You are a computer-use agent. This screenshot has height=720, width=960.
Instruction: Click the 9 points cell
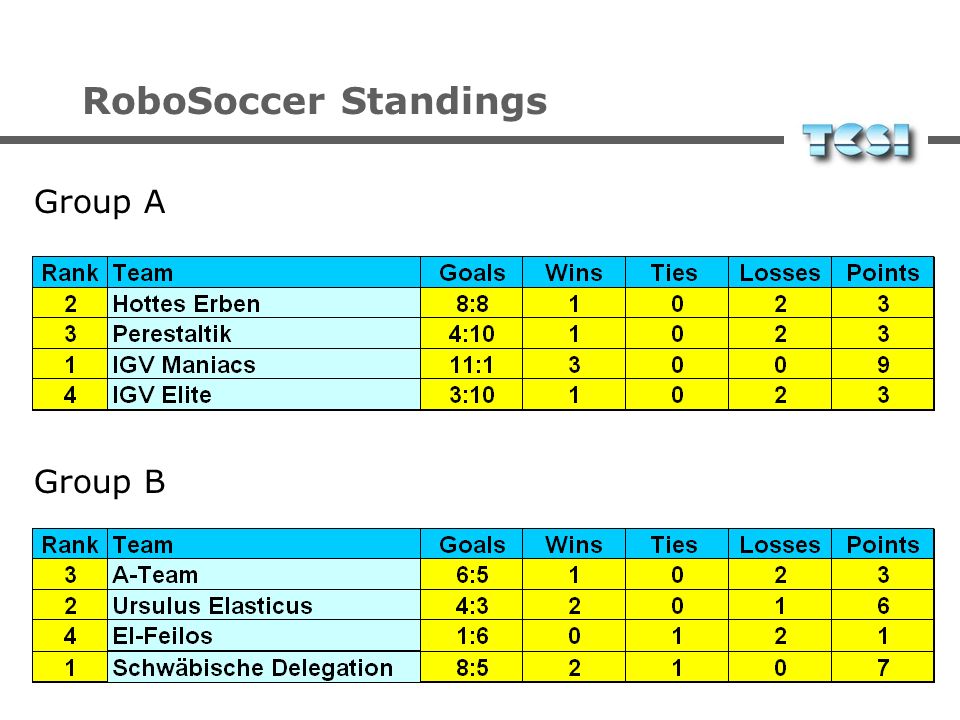pos(882,364)
